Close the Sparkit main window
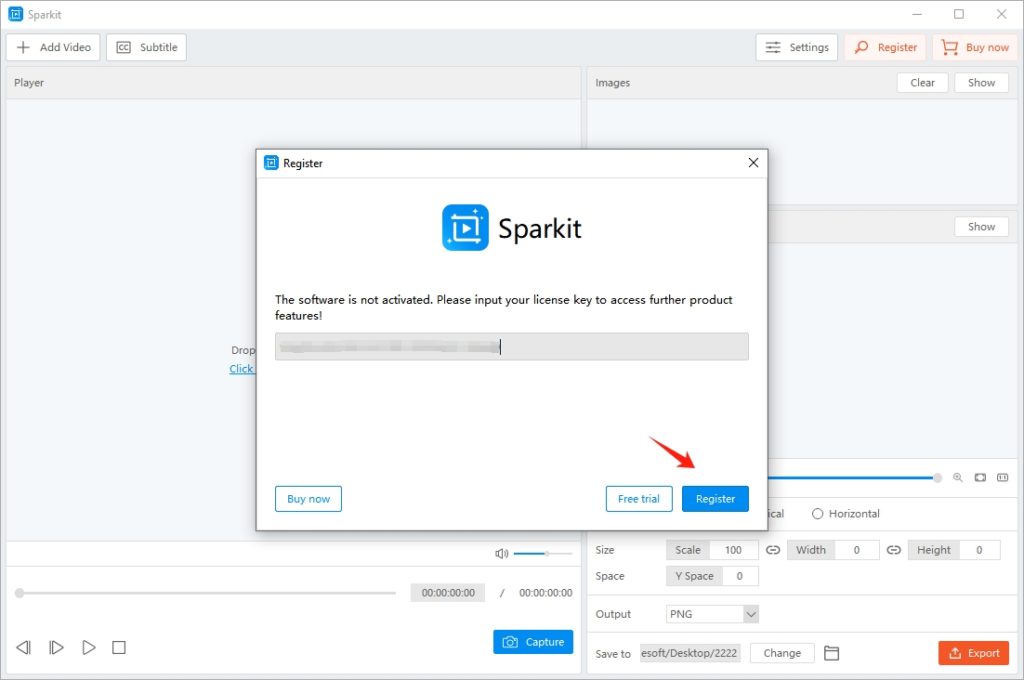Image resolution: width=1024 pixels, height=680 pixels. pos(1001,14)
